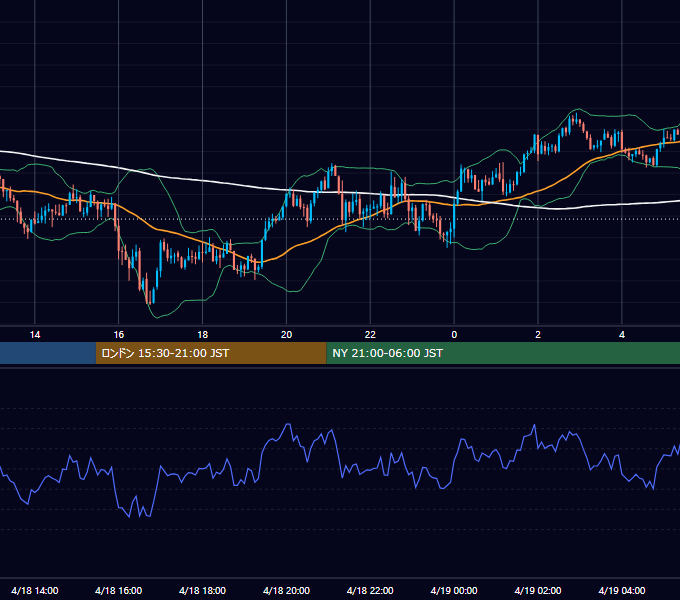The image size is (680, 600).
Task: Click the 2 hour axis label
Action: pos(538,335)
